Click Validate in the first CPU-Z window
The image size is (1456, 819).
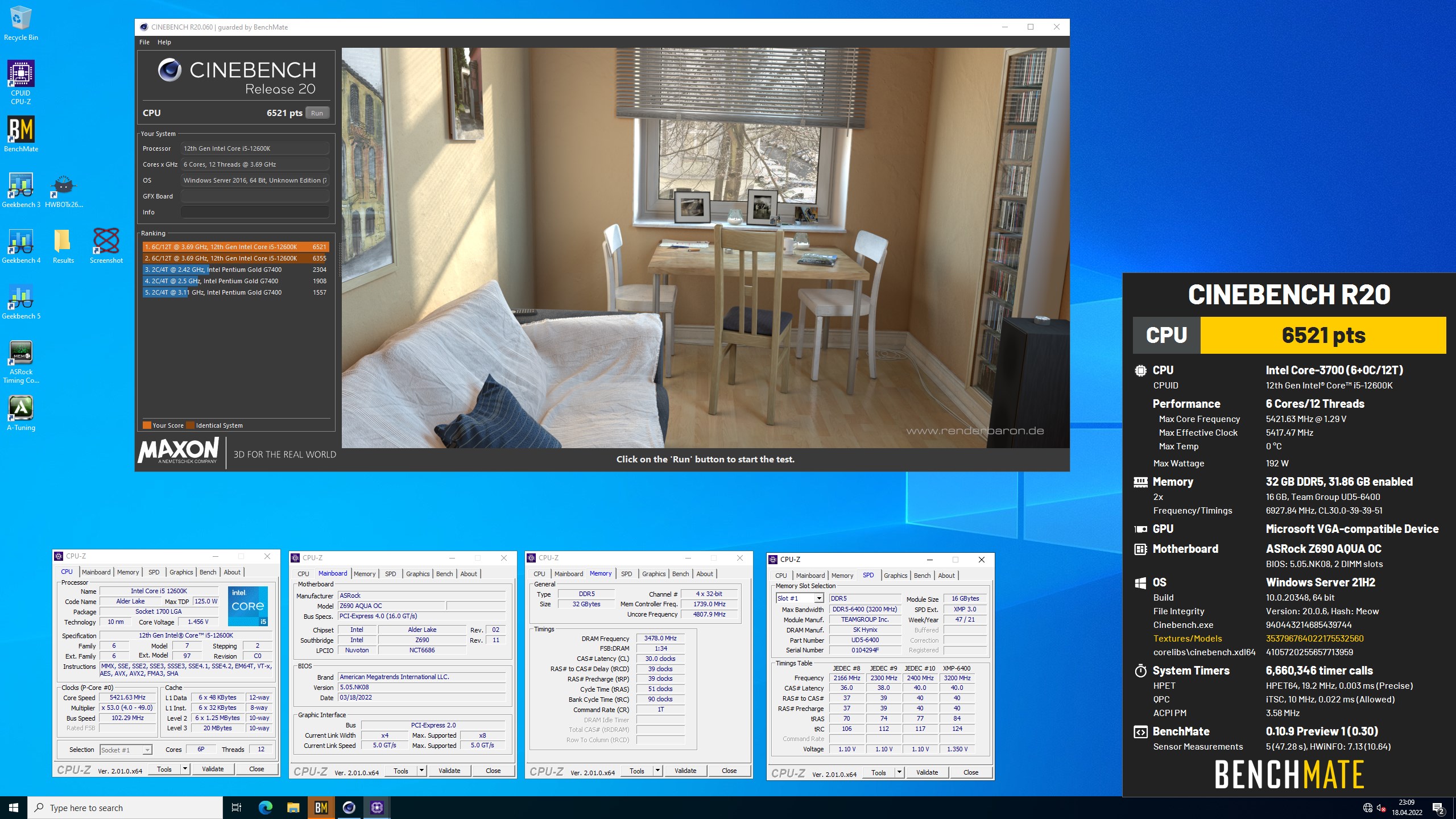(213, 769)
